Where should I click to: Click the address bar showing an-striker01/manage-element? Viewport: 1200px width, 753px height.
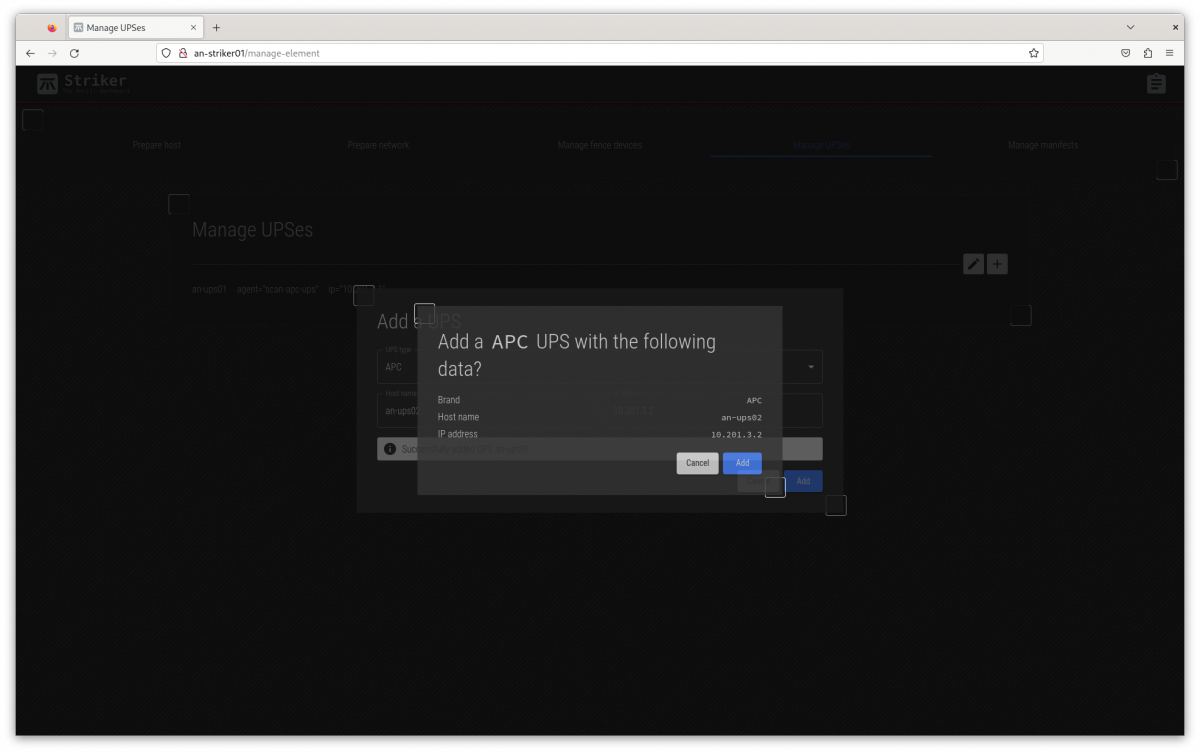(600, 53)
